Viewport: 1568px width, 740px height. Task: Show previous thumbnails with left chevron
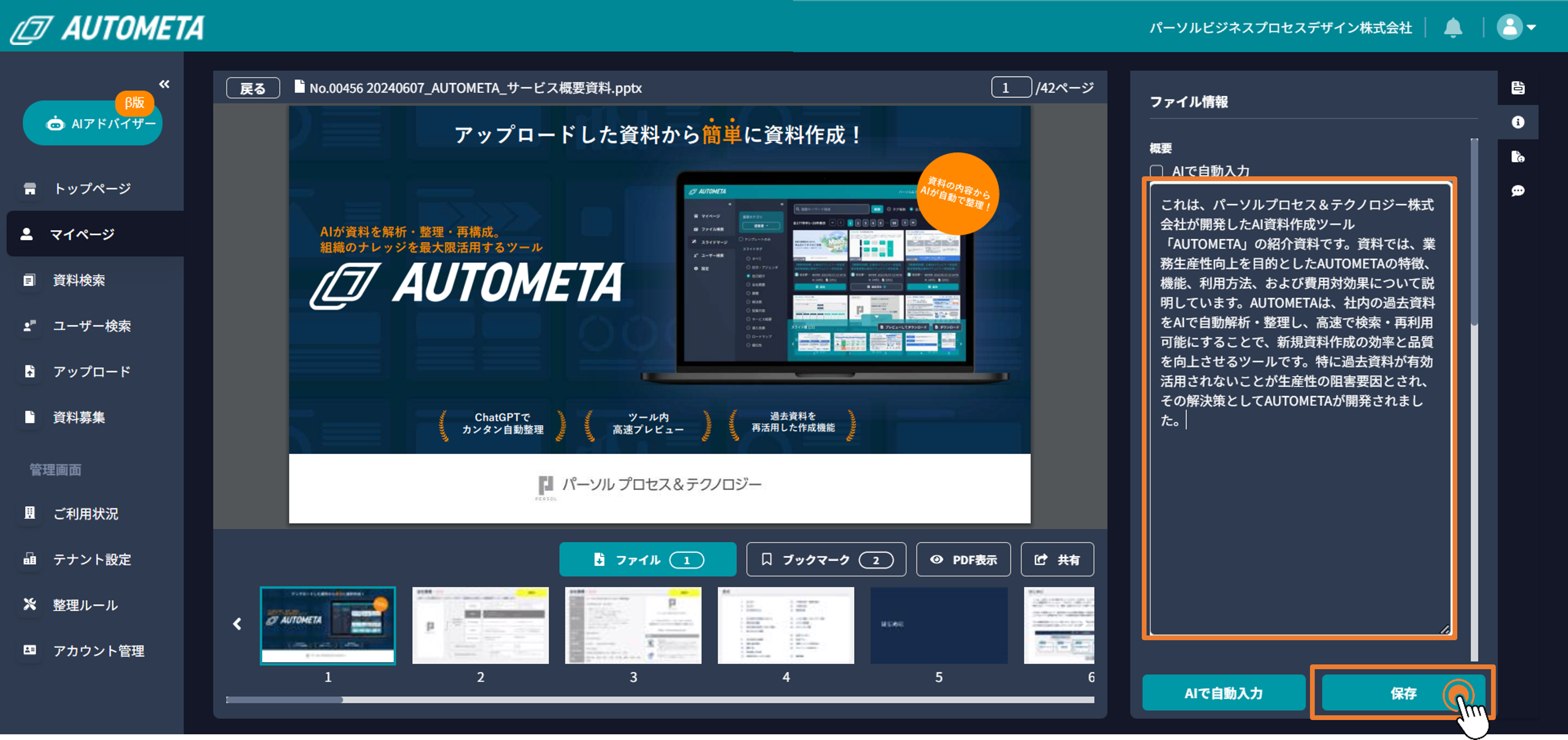coord(238,624)
